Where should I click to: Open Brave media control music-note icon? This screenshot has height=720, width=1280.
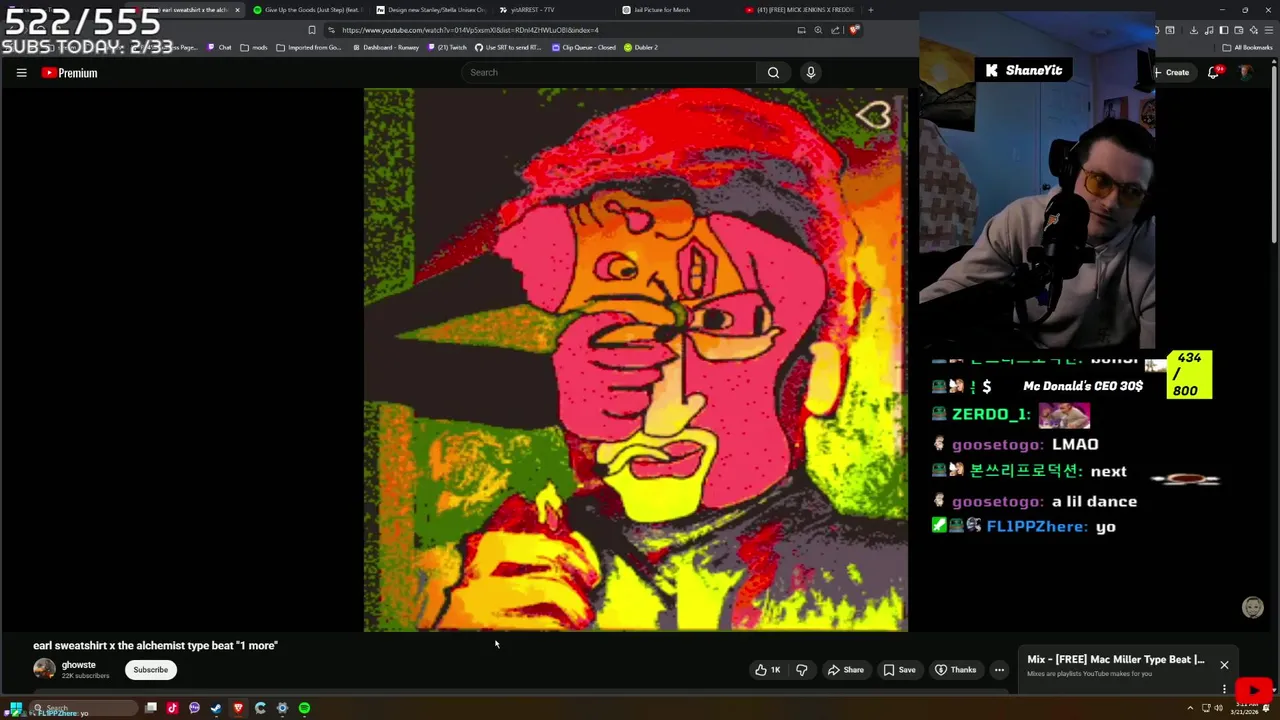(x=1209, y=30)
